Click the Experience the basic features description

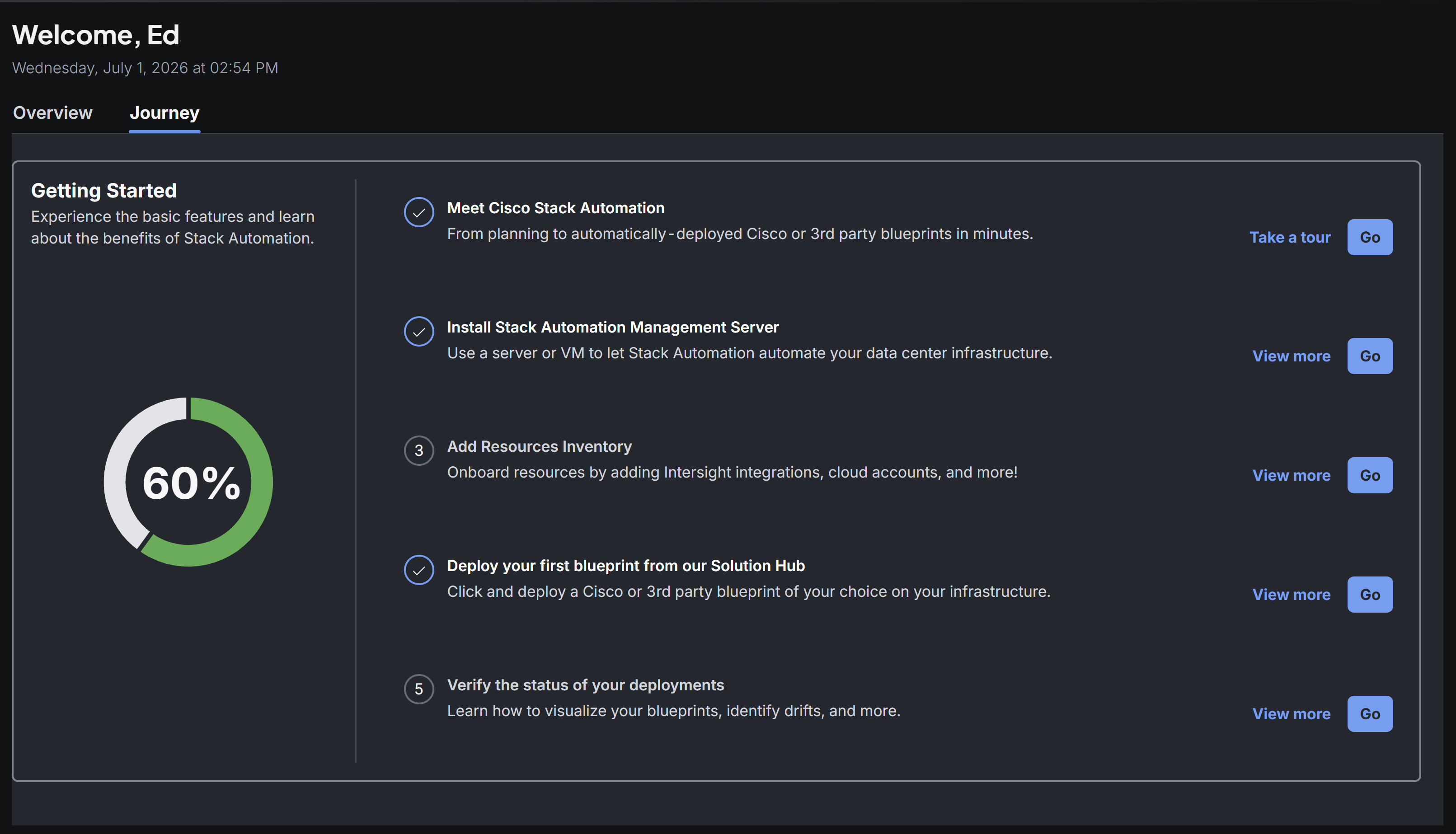(x=173, y=227)
